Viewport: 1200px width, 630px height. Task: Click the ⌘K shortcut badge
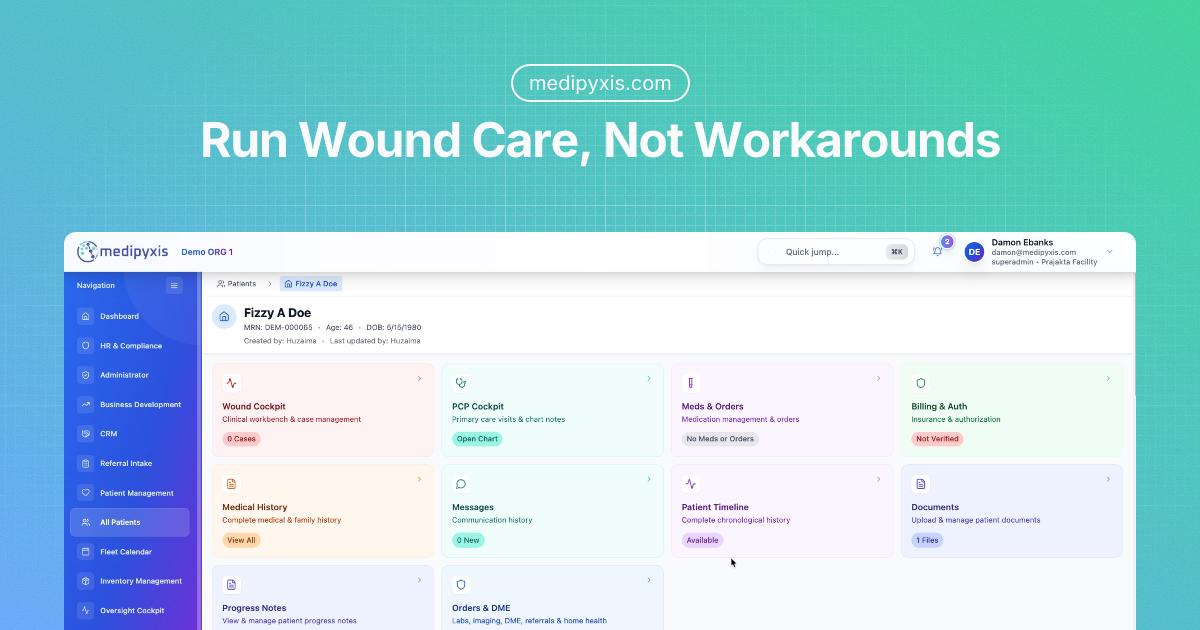(x=897, y=252)
